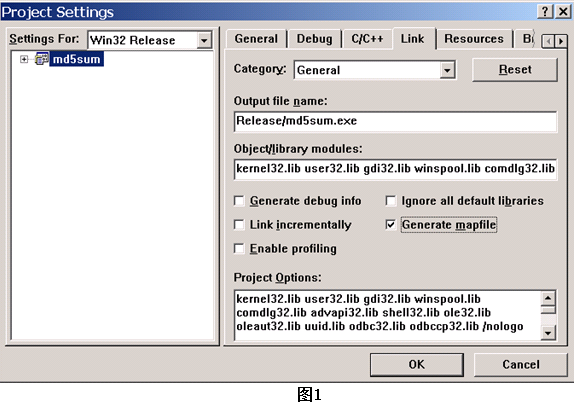Image resolution: width=576 pixels, height=404 pixels.
Task: Switch to the Resources tab
Action: (474, 39)
